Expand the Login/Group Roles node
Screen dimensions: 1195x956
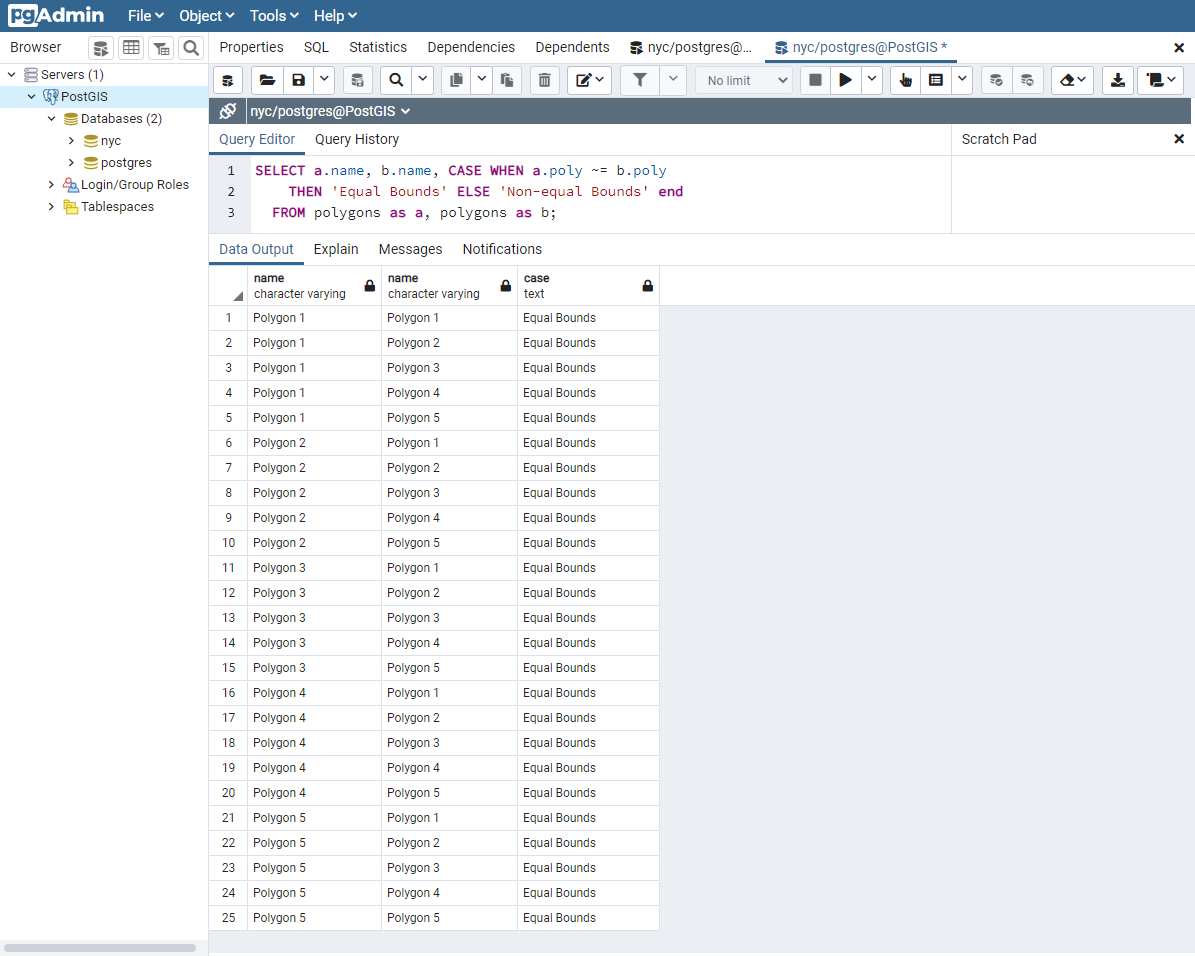click(x=52, y=185)
